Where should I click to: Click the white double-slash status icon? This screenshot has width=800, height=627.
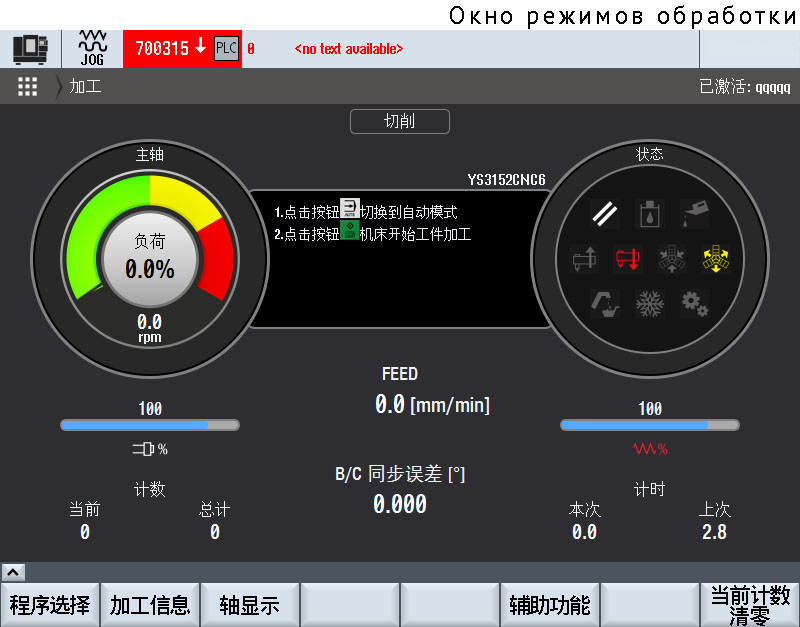coord(605,213)
